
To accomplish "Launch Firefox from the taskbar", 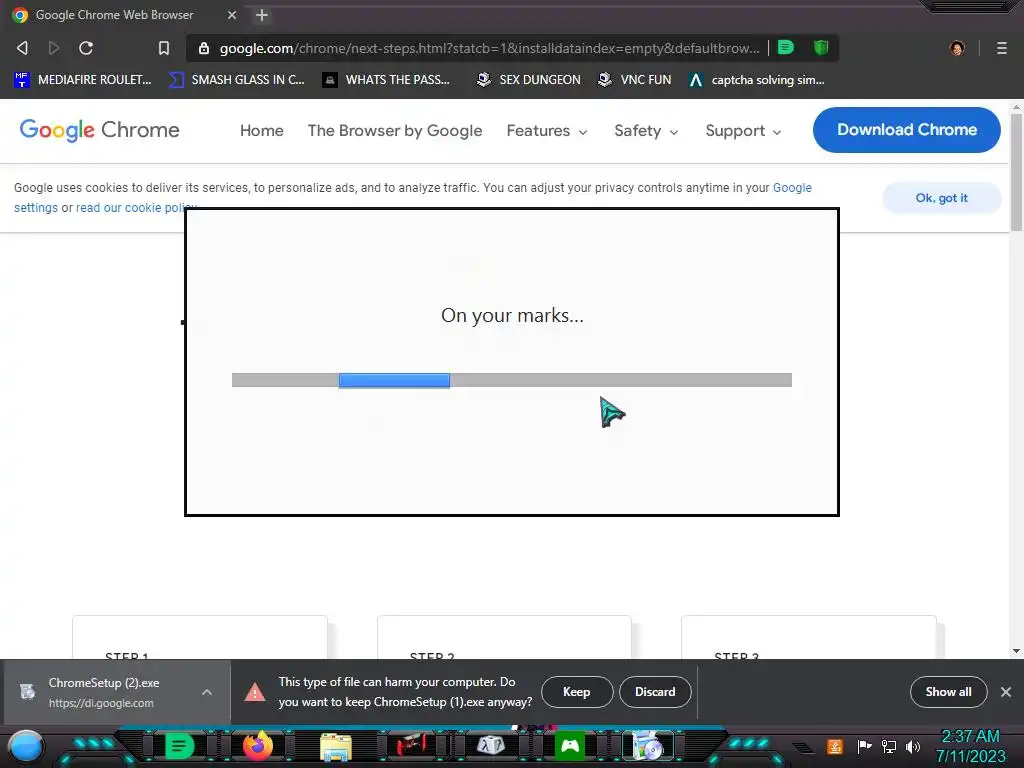I will (258, 746).
